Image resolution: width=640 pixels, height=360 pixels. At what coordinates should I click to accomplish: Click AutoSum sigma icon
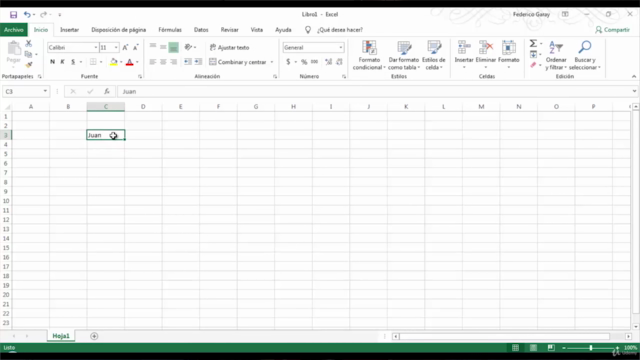tap(533, 43)
